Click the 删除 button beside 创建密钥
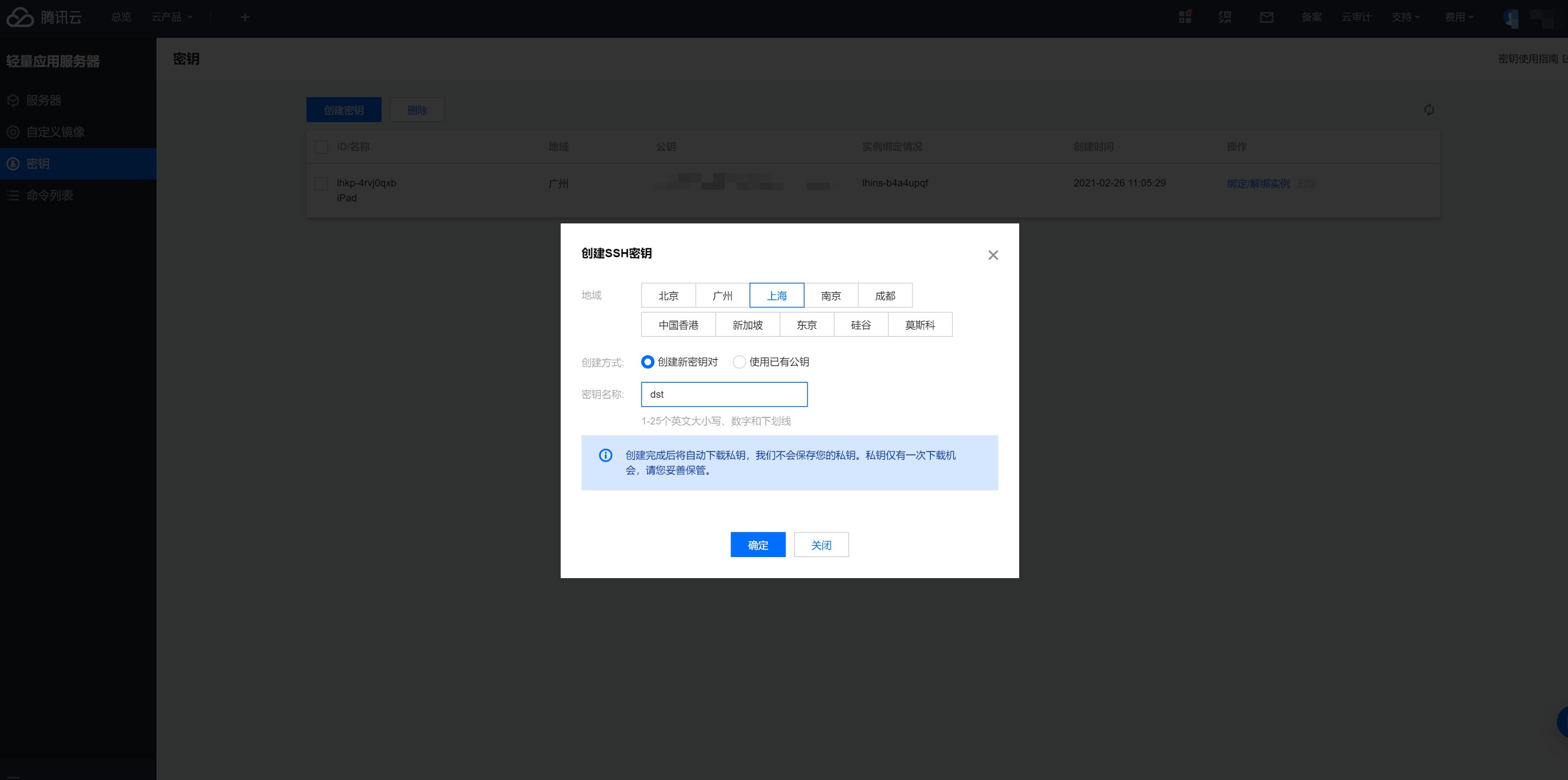 click(417, 110)
